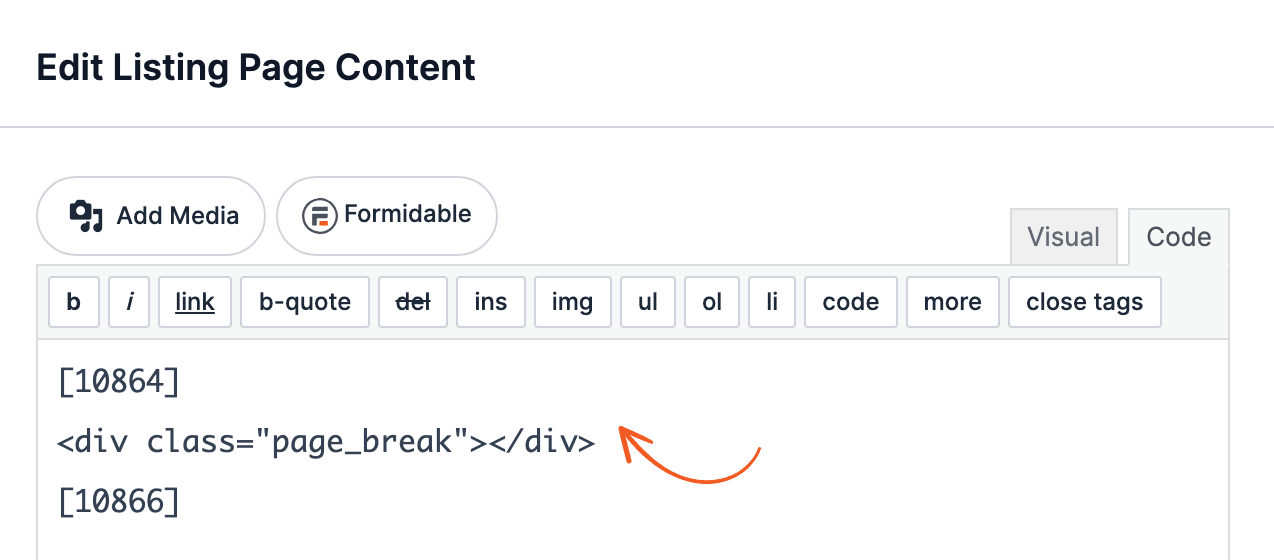The image size is (1274, 560).
Task: Insert unordered list with ul button
Action: 648,302
